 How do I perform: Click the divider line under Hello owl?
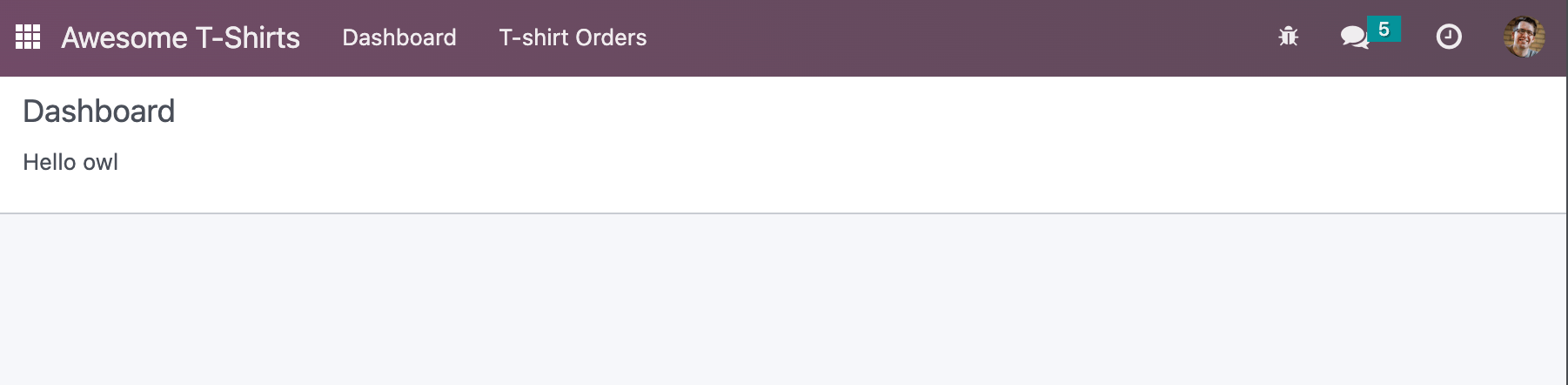click(x=783, y=213)
